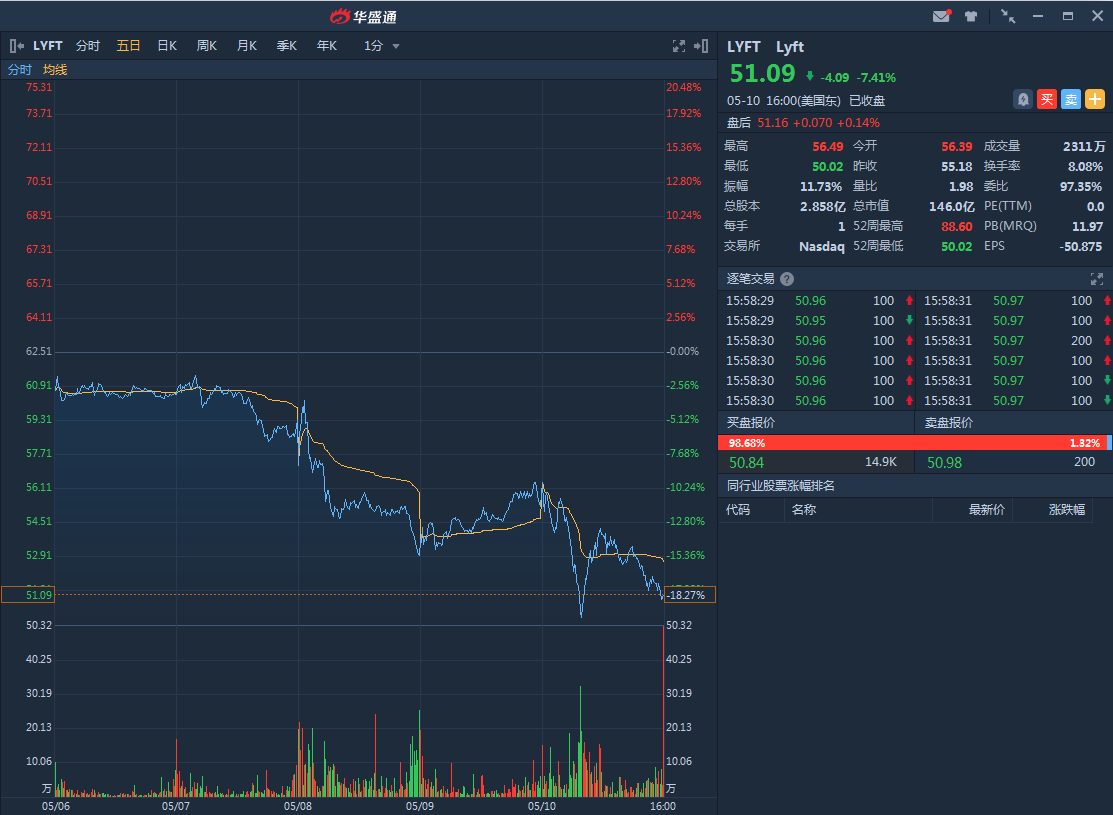Collapse the right quote panel icon

click(x=701, y=46)
